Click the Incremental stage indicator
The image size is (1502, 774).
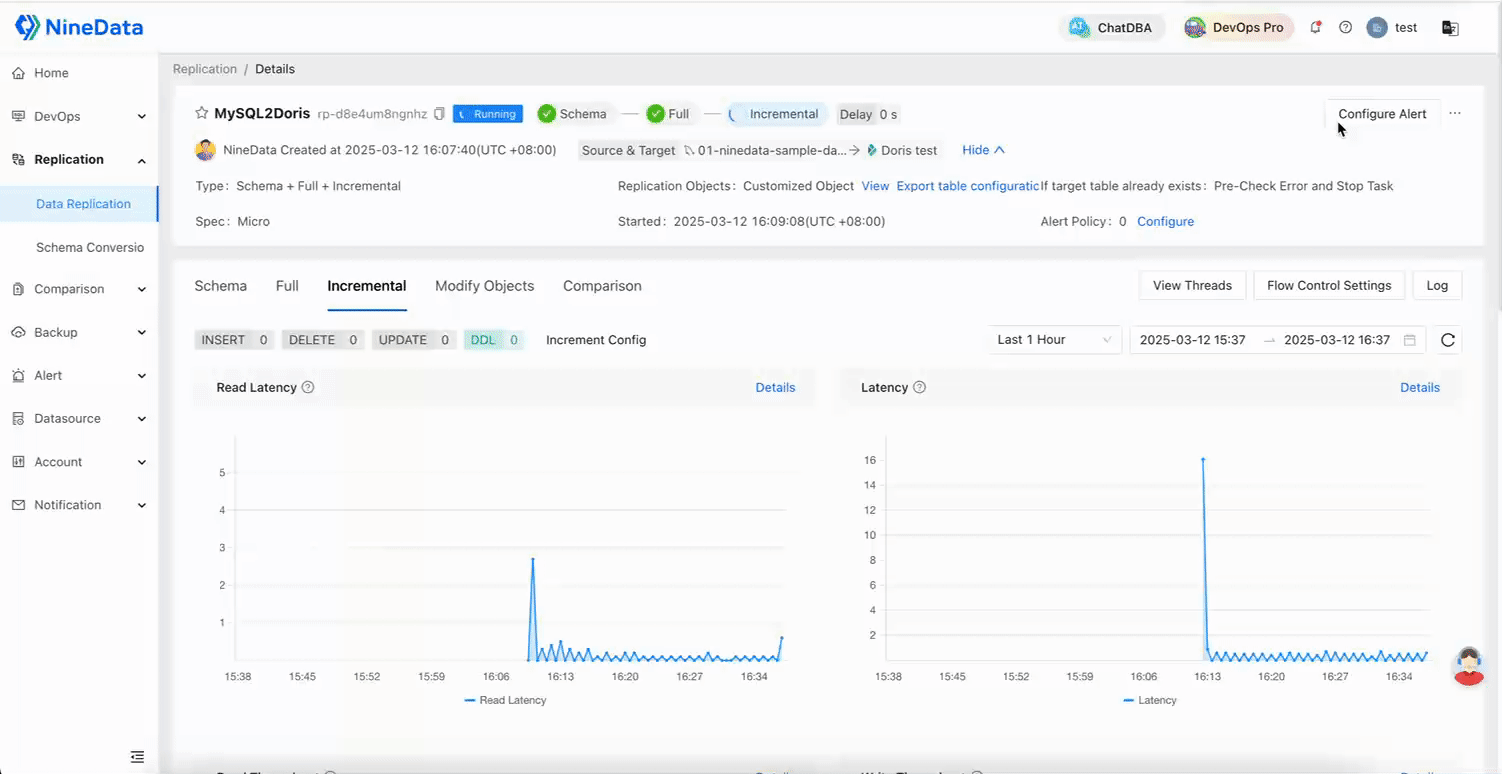tap(775, 114)
